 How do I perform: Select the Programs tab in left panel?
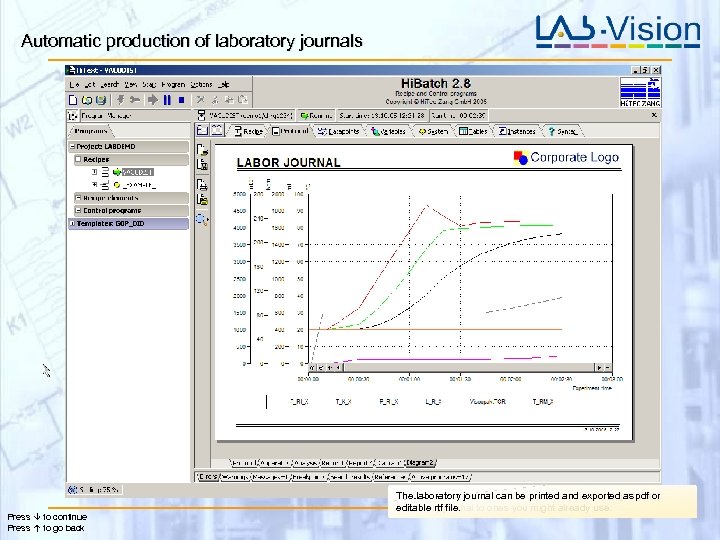pyautogui.click(x=90, y=131)
